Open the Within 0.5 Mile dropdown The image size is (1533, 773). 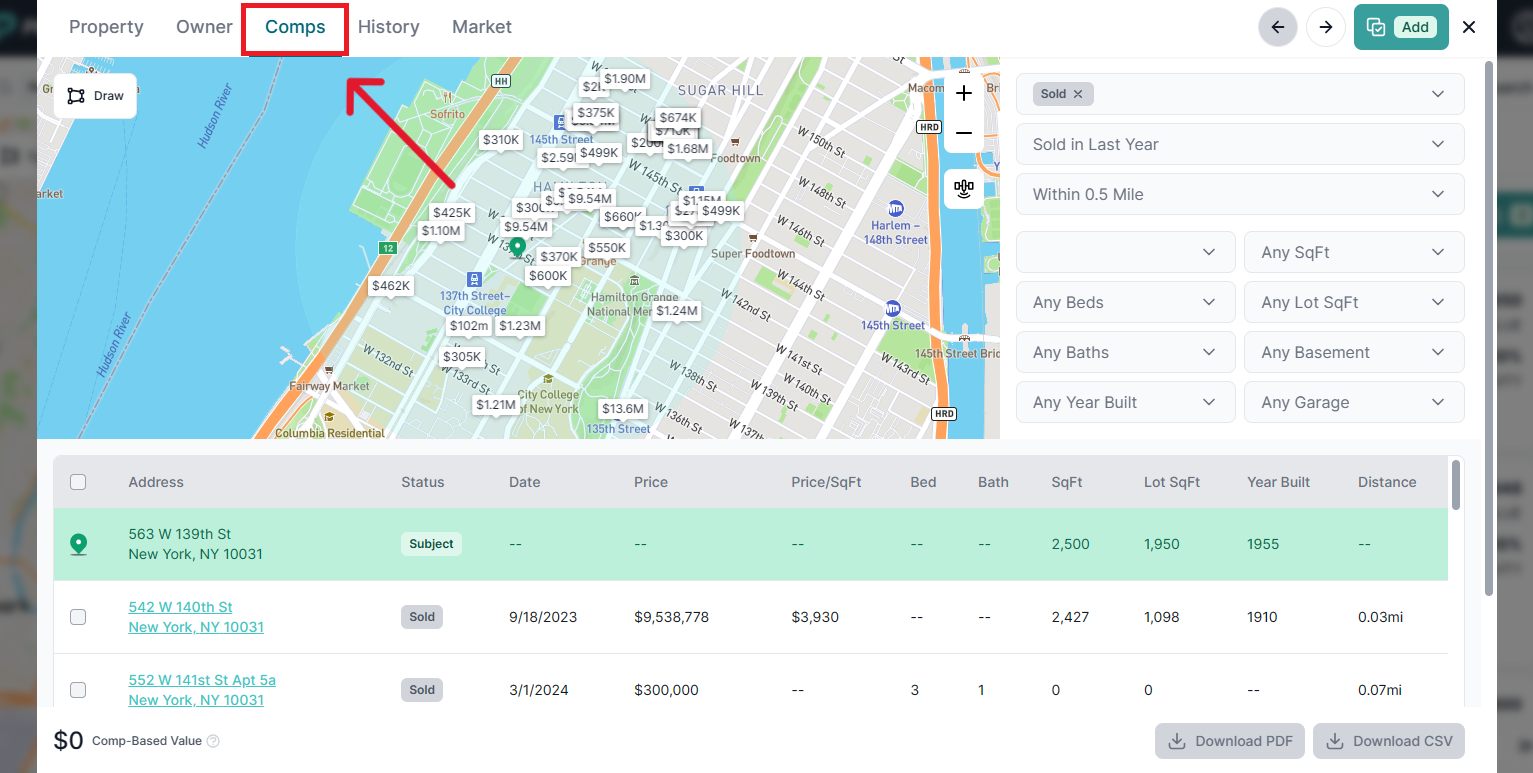pos(1240,194)
